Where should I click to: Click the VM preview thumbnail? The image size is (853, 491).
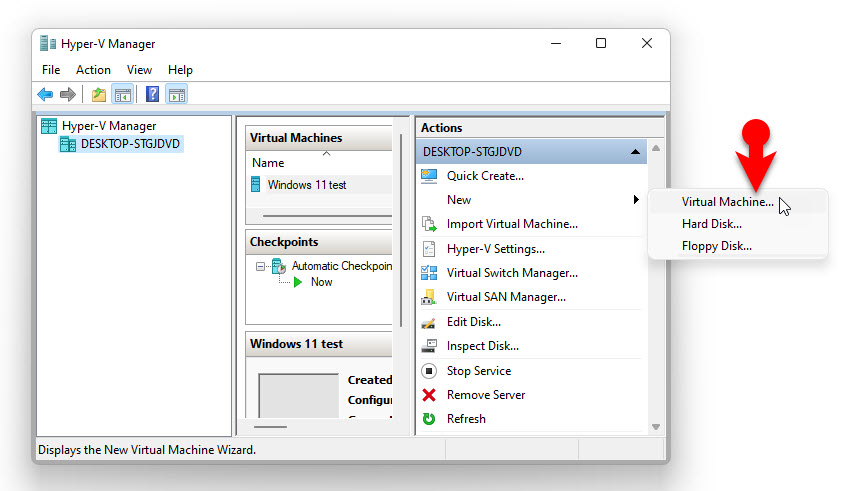299,395
